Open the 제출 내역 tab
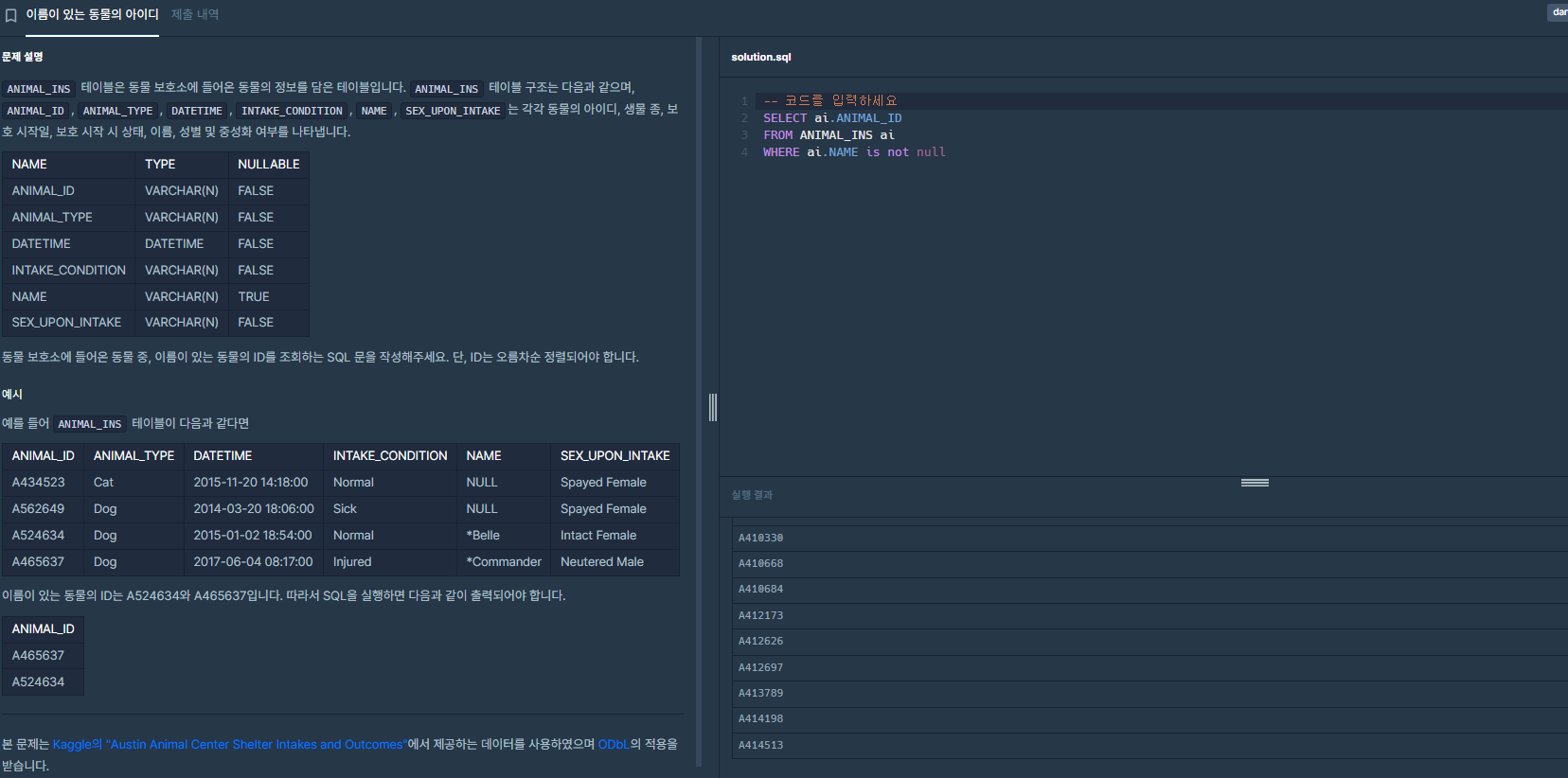Image resolution: width=1568 pixels, height=778 pixels. point(195,14)
